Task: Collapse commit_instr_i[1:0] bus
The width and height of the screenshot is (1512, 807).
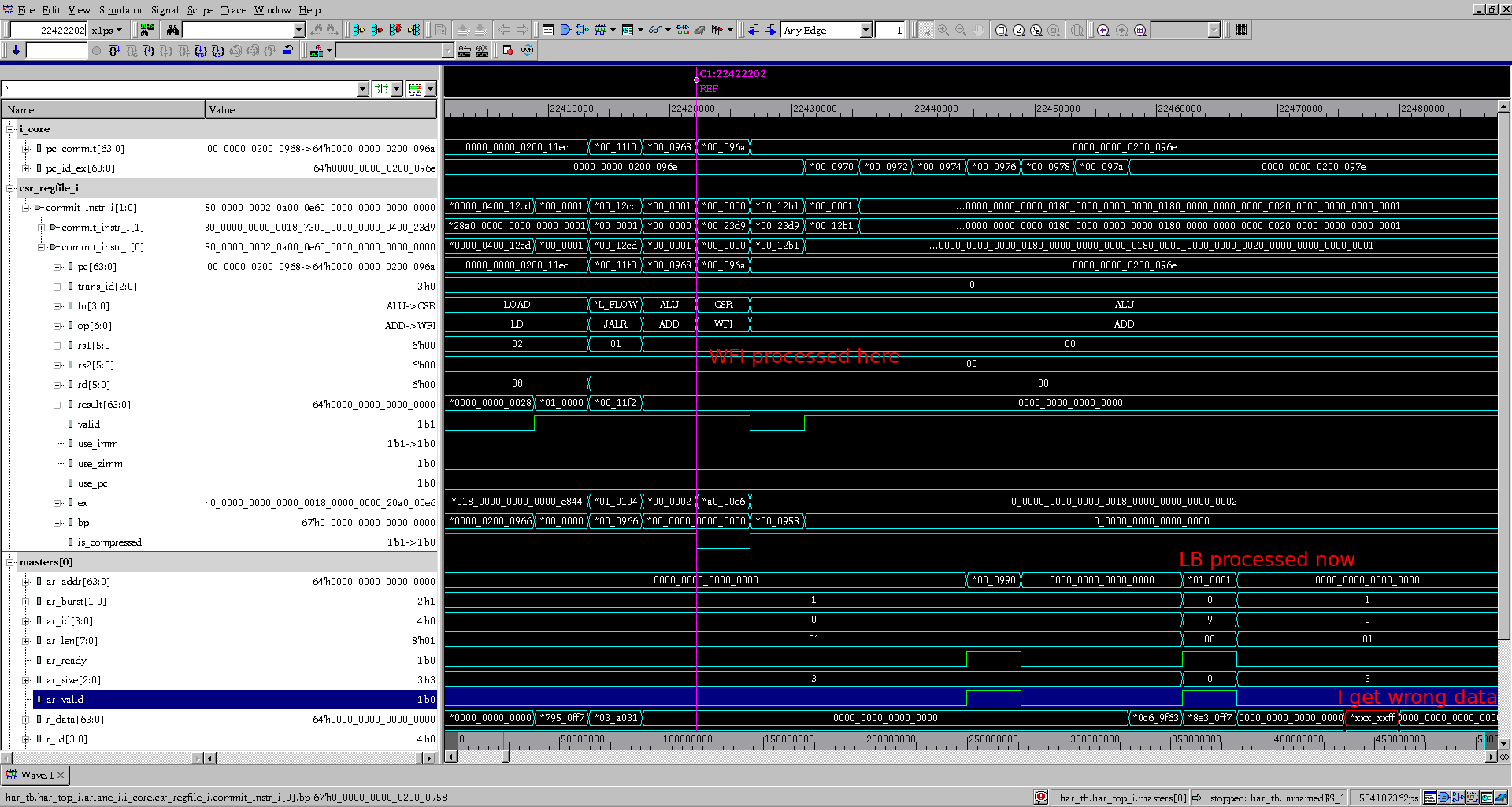Action: (x=26, y=208)
